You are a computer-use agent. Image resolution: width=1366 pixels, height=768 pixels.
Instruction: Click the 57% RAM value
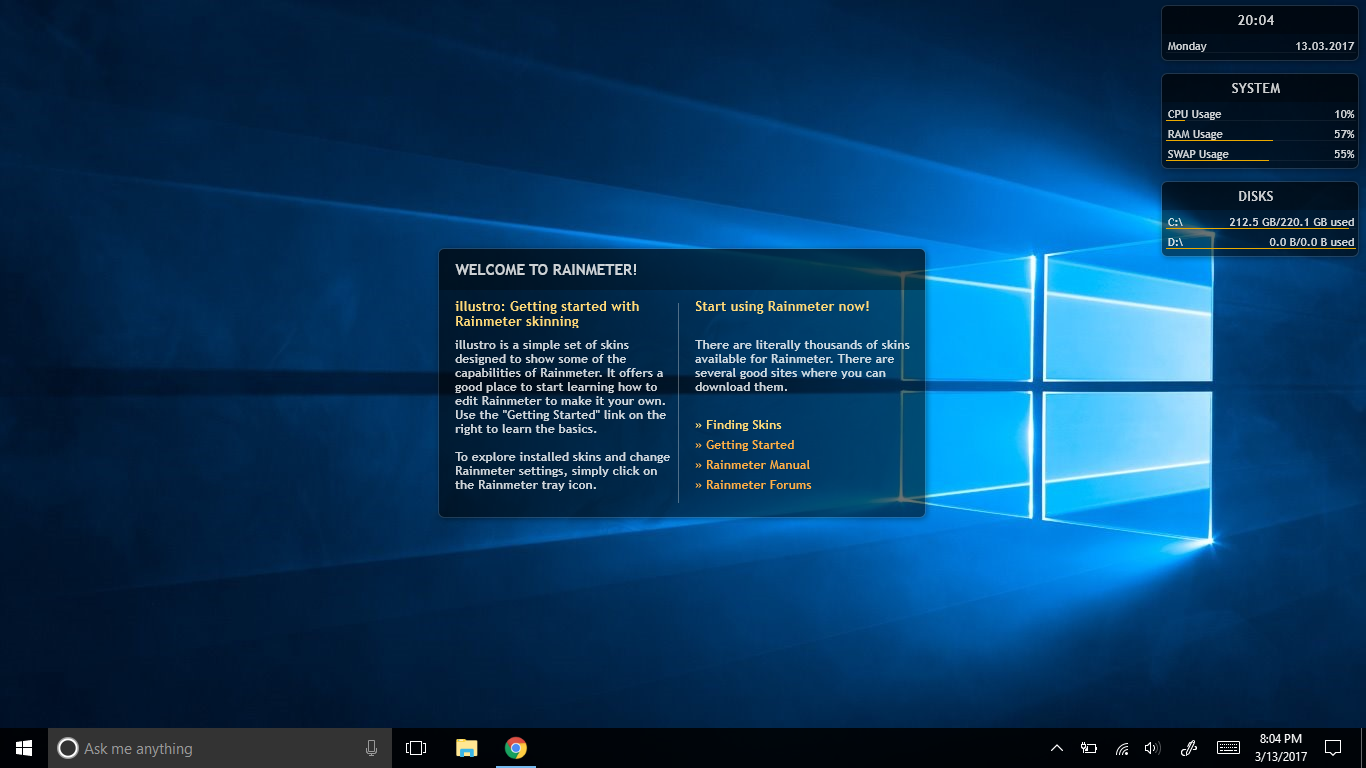pos(1344,134)
